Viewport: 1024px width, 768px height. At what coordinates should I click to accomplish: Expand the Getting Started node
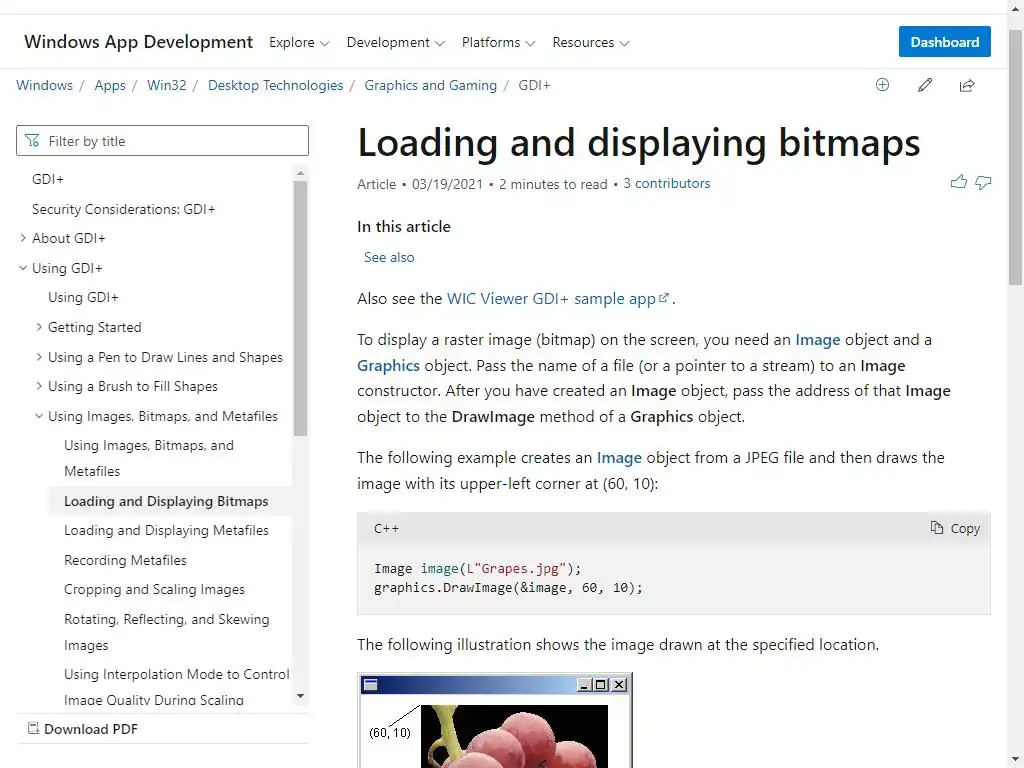(x=39, y=327)
